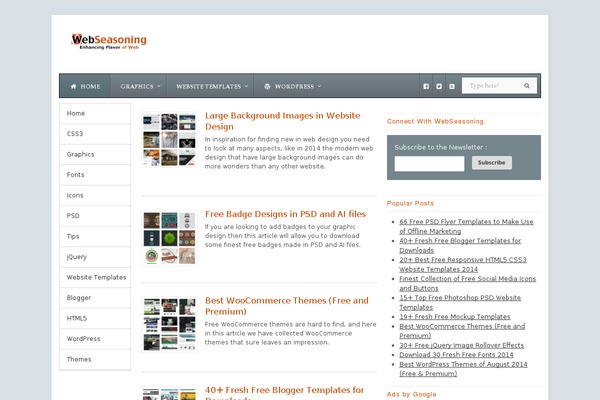Click the WebSeasoning logo
This screenshot has height=400, width=600.
pyautogui.click(x=109, y=41)
